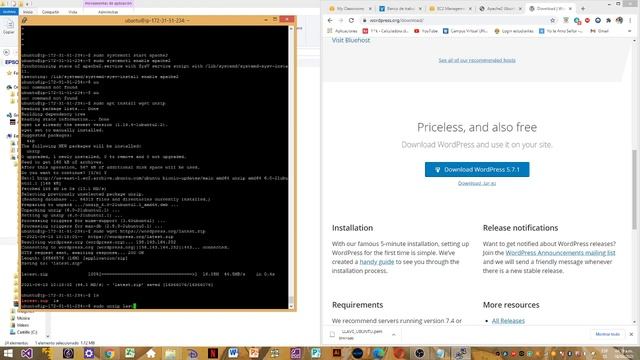Viewport: 640px width, 360px height.
Task: Open the home icon app in taskbar
Action: point(151,353)
